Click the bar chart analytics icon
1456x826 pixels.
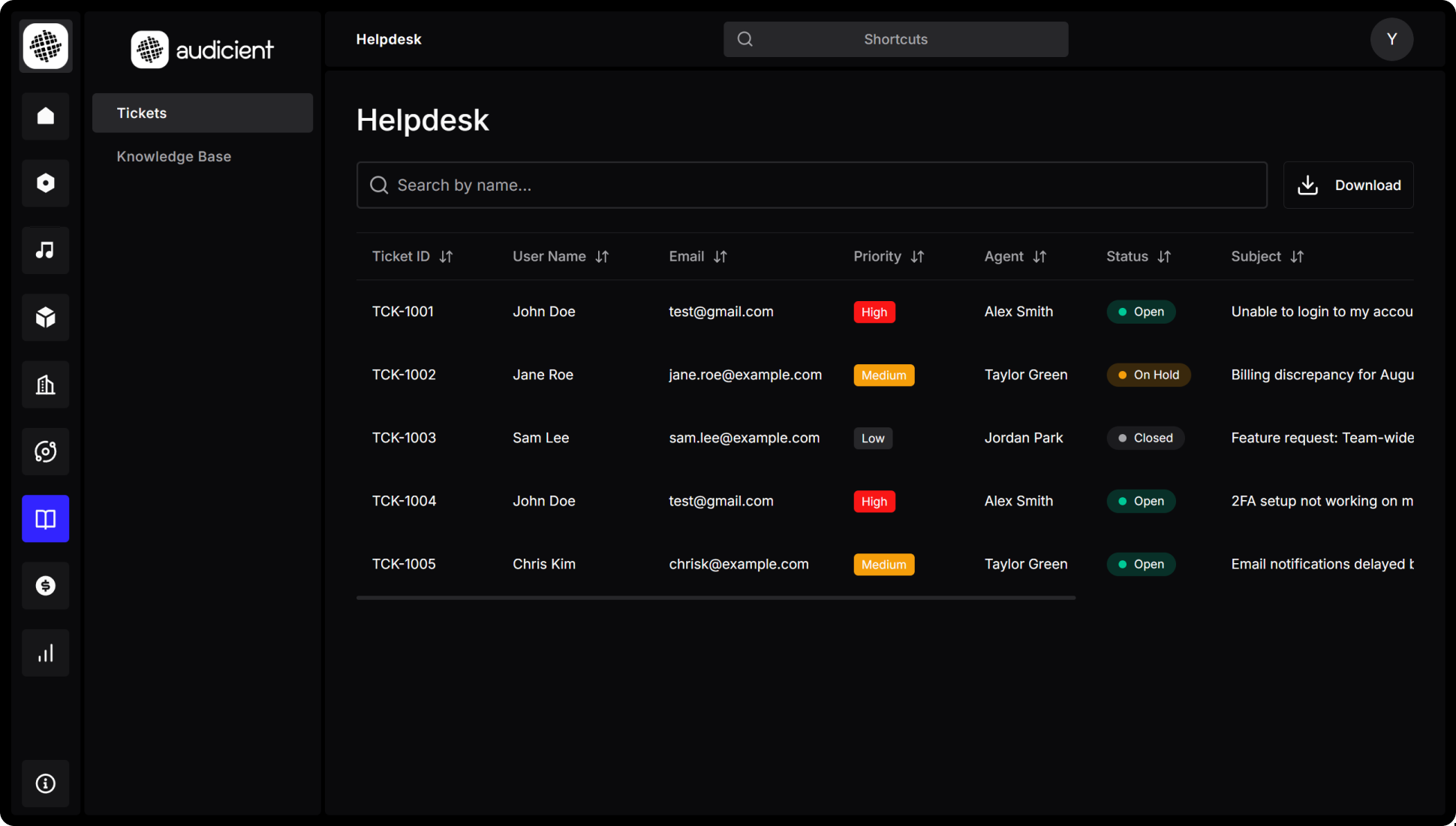[45, 653]
